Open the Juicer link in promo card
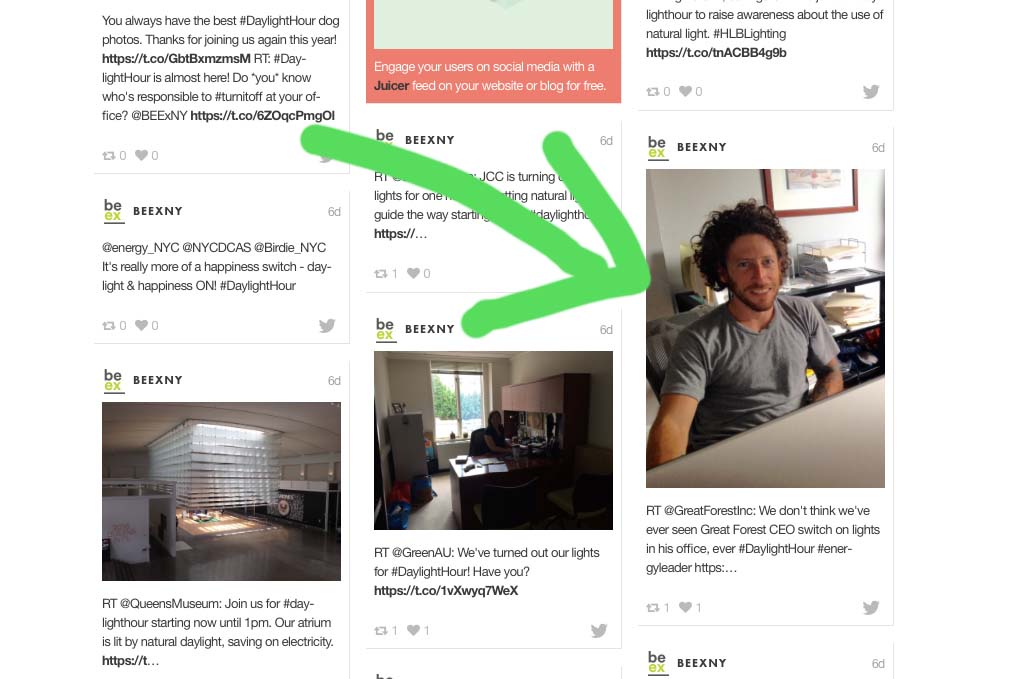 point(391,86)
